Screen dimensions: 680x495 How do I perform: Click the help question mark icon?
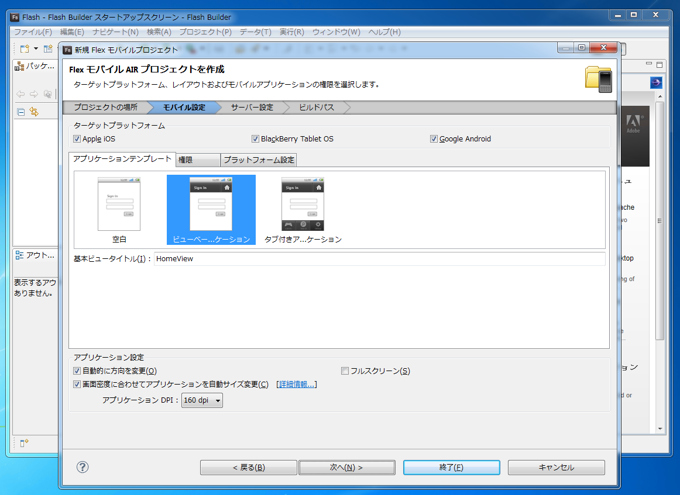point(82,467)
